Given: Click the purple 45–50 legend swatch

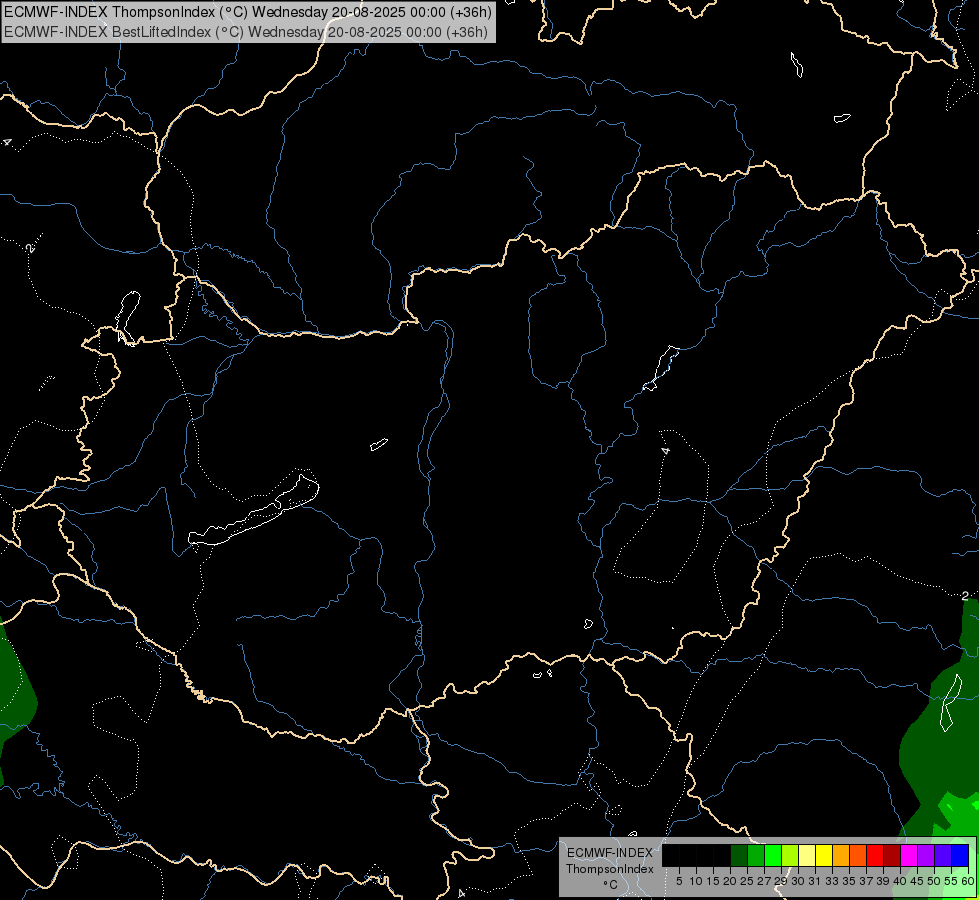Looking at the screenshot, I should 926,855.
